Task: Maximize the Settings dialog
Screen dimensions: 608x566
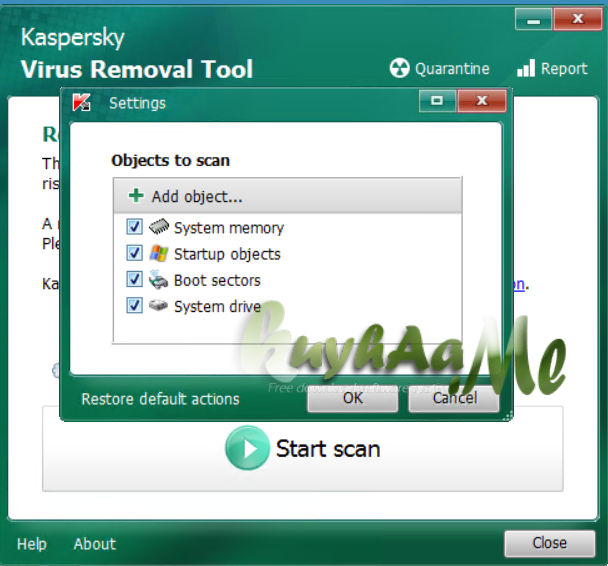Action: [x=437, y=101]
